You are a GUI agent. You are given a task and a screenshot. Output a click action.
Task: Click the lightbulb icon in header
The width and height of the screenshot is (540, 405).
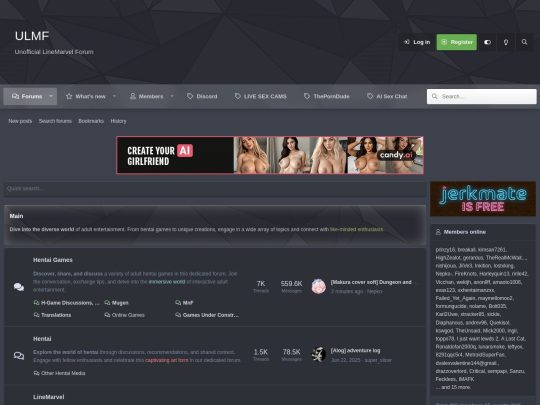coord(506,42)
